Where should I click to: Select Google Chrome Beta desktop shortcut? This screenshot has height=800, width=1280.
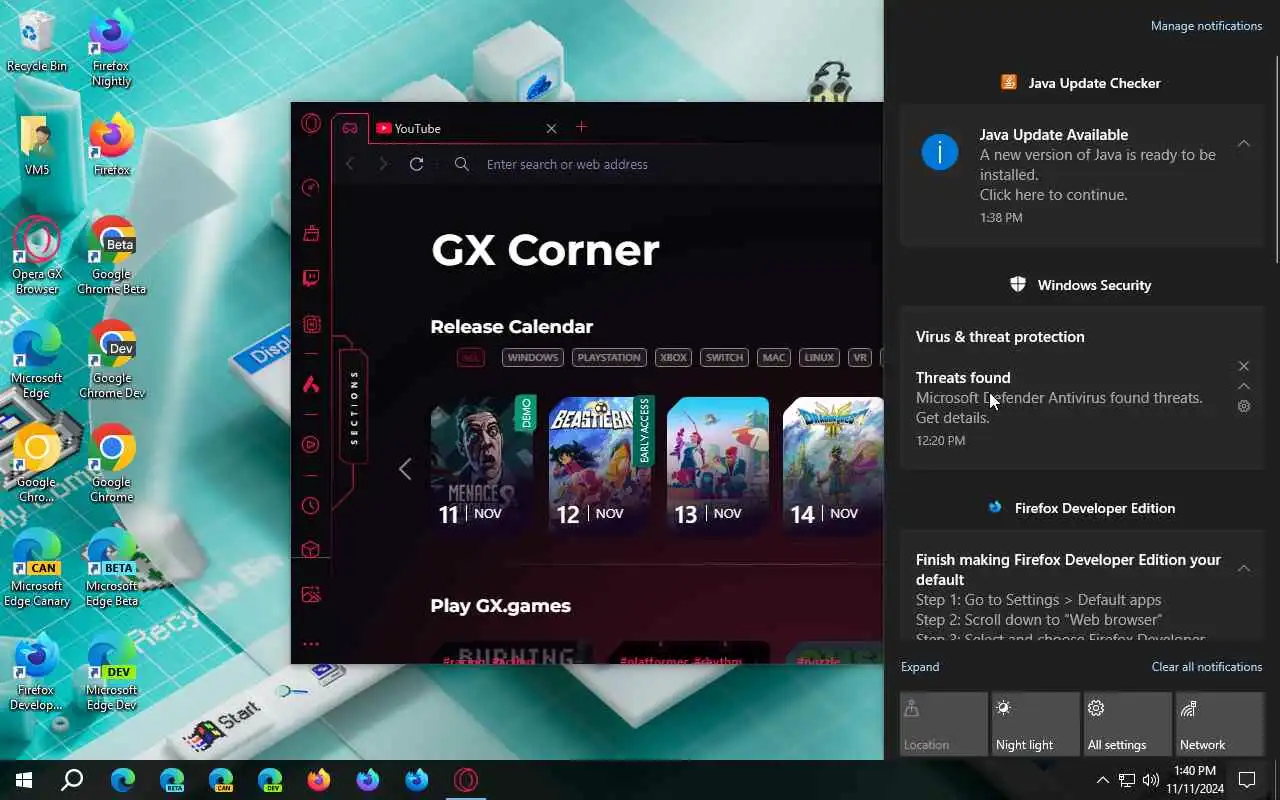(112, 256)
